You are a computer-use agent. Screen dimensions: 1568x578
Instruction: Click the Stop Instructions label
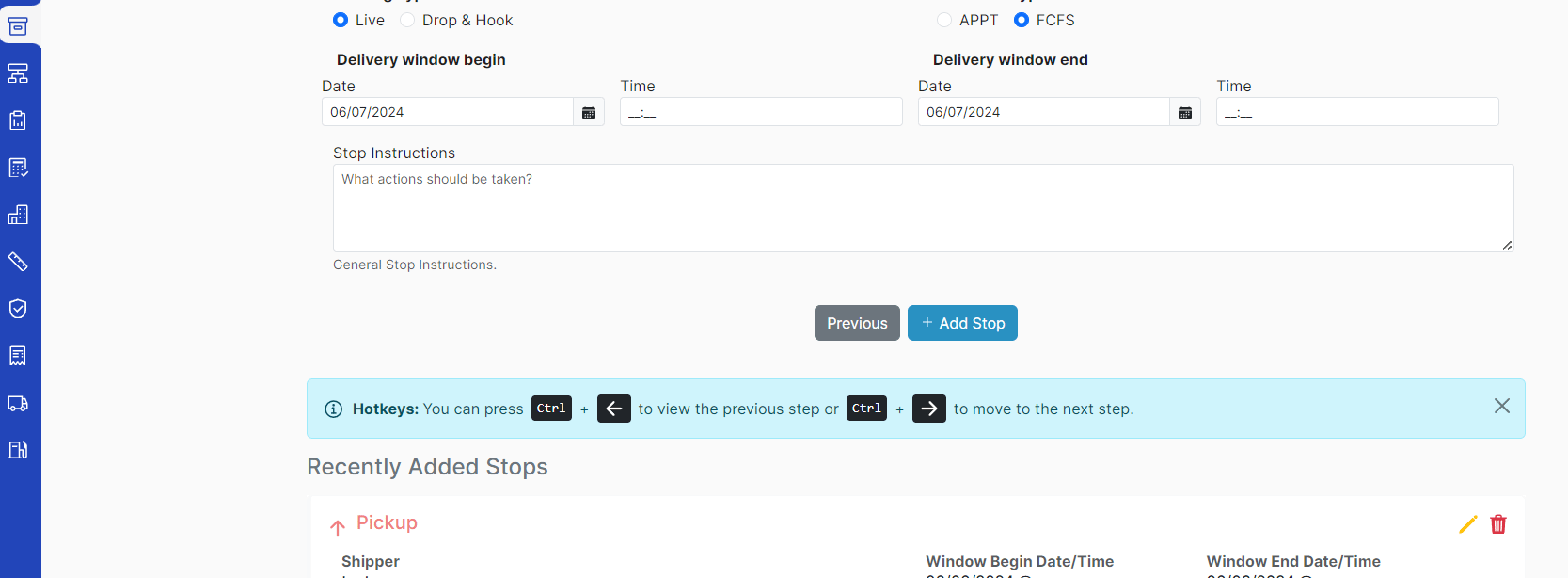click(x=394, y=153)
